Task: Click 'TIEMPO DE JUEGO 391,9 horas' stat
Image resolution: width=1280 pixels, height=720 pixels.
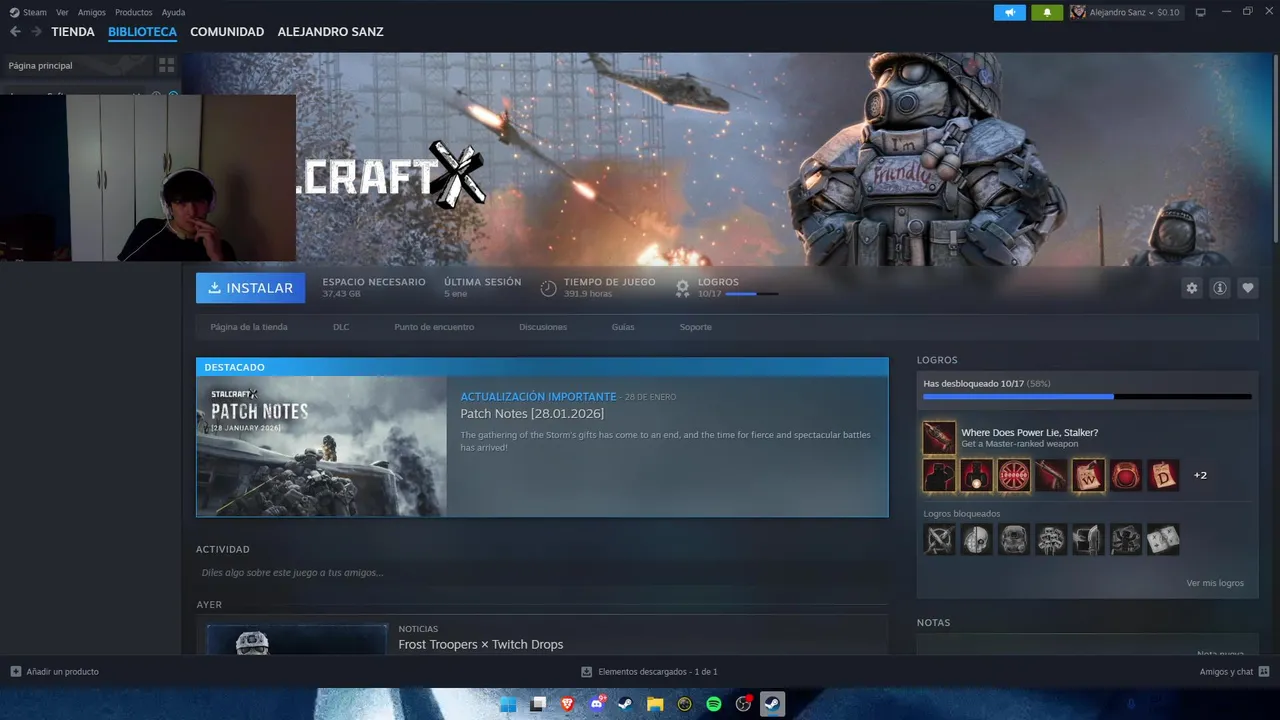Action: click(x=598, y=288)
